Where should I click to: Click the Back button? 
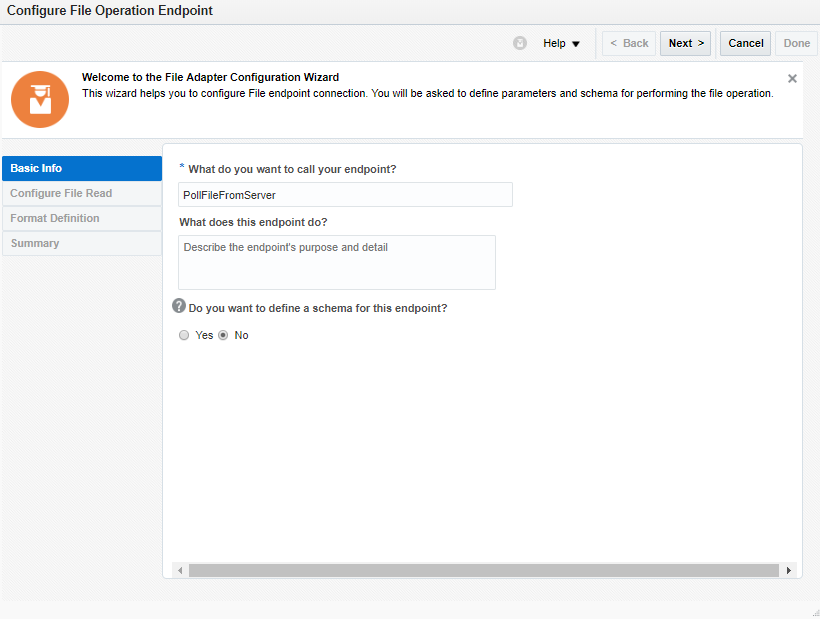(629, 44)
